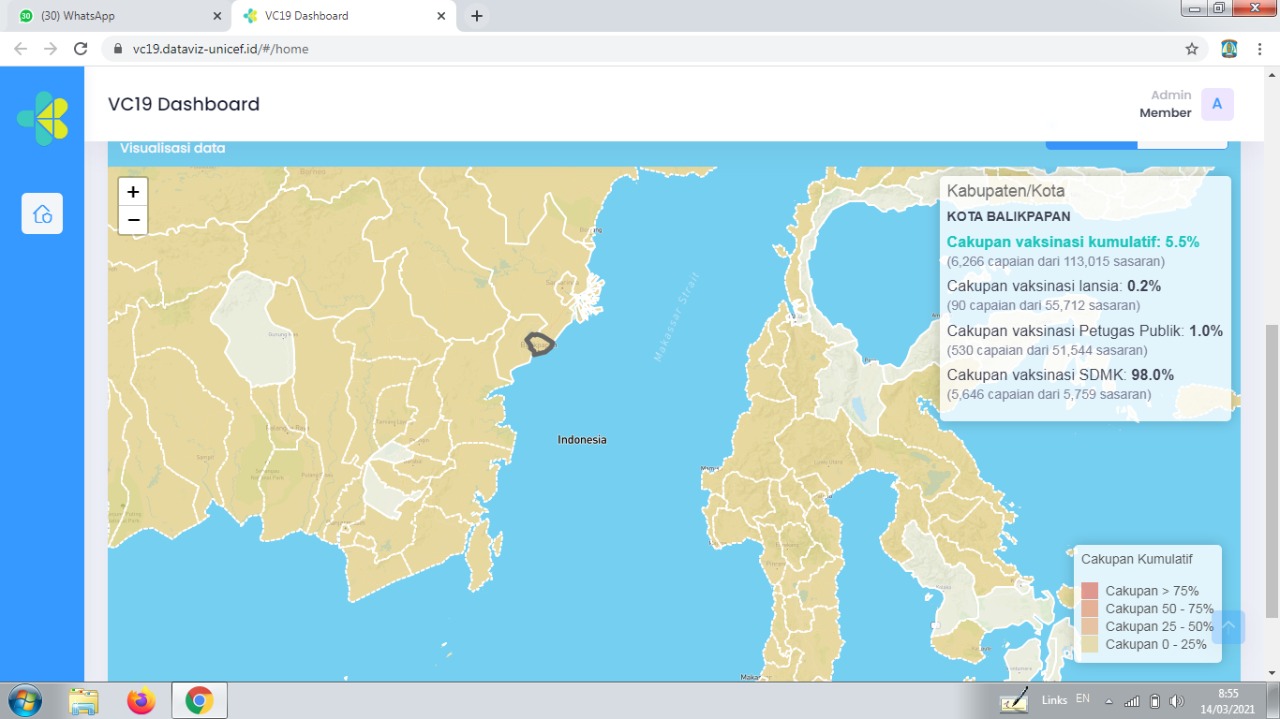Click the taskbar volume speaker icon
The width and height of the screenshot is (1280, 719).
tap(1176, 701)
